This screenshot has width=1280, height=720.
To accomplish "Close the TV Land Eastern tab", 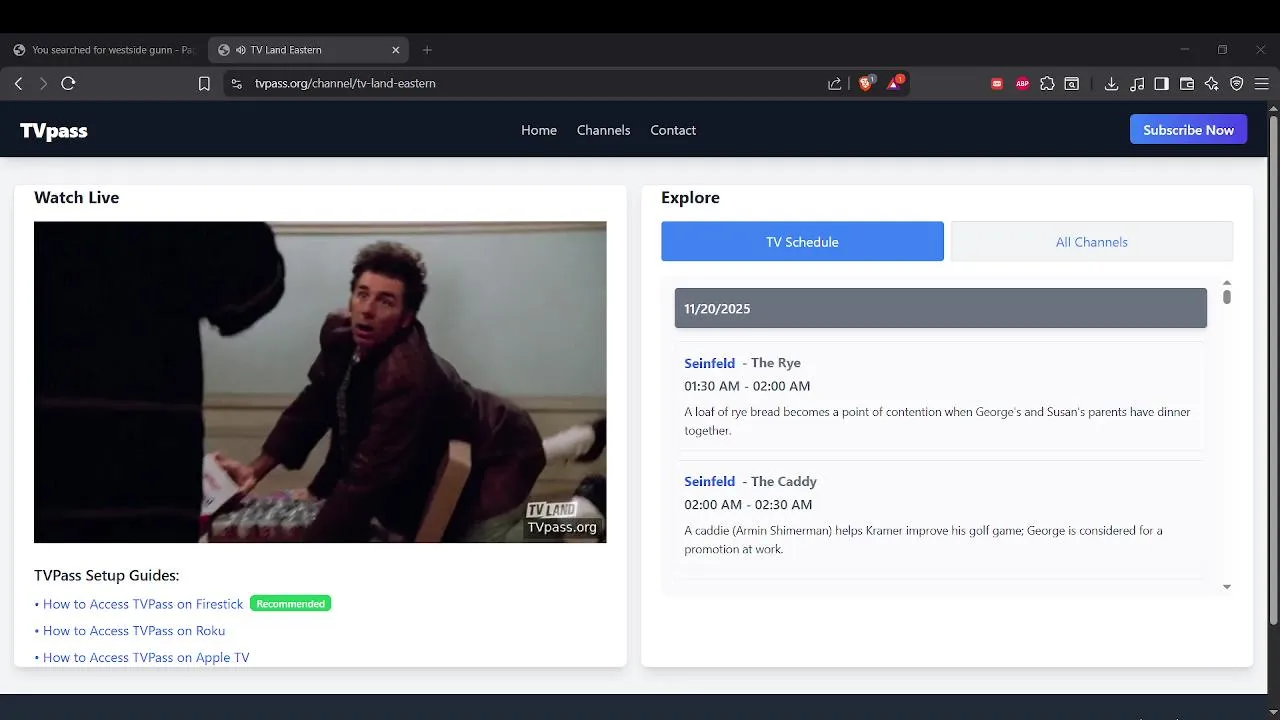I will (x=395, y=50).
